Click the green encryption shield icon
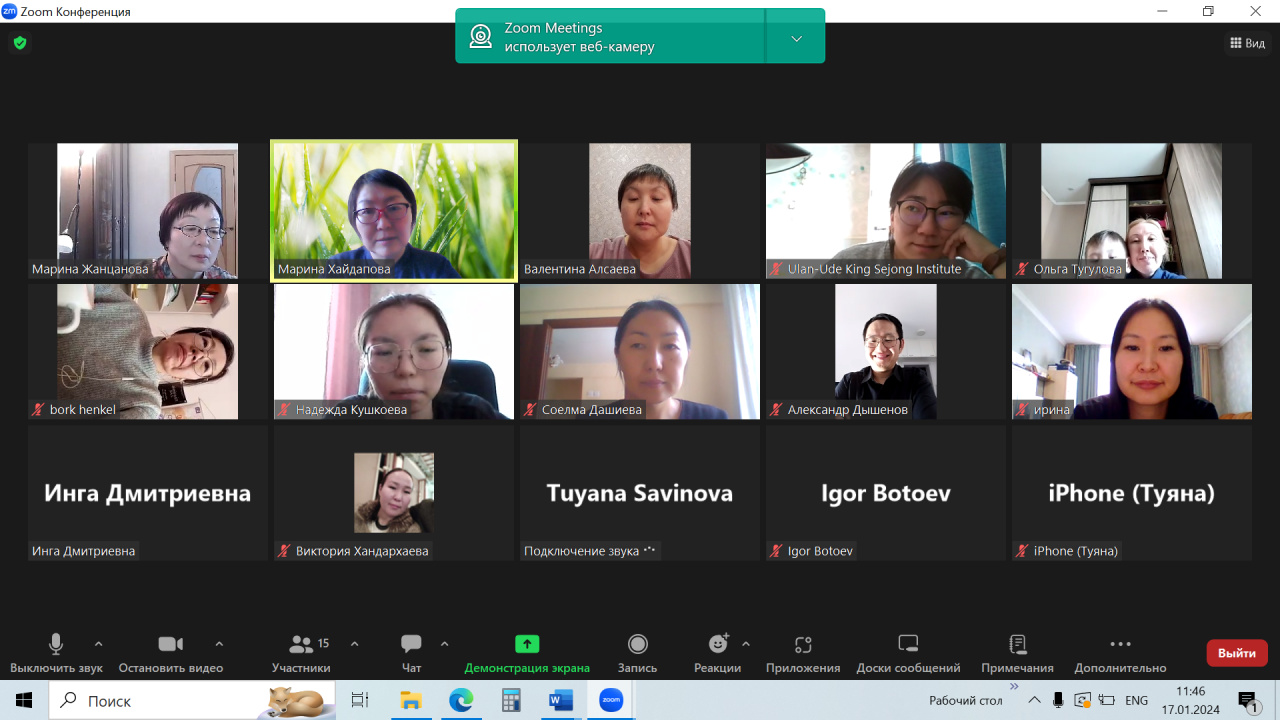The image size is (1280, 720). (19, 43)
